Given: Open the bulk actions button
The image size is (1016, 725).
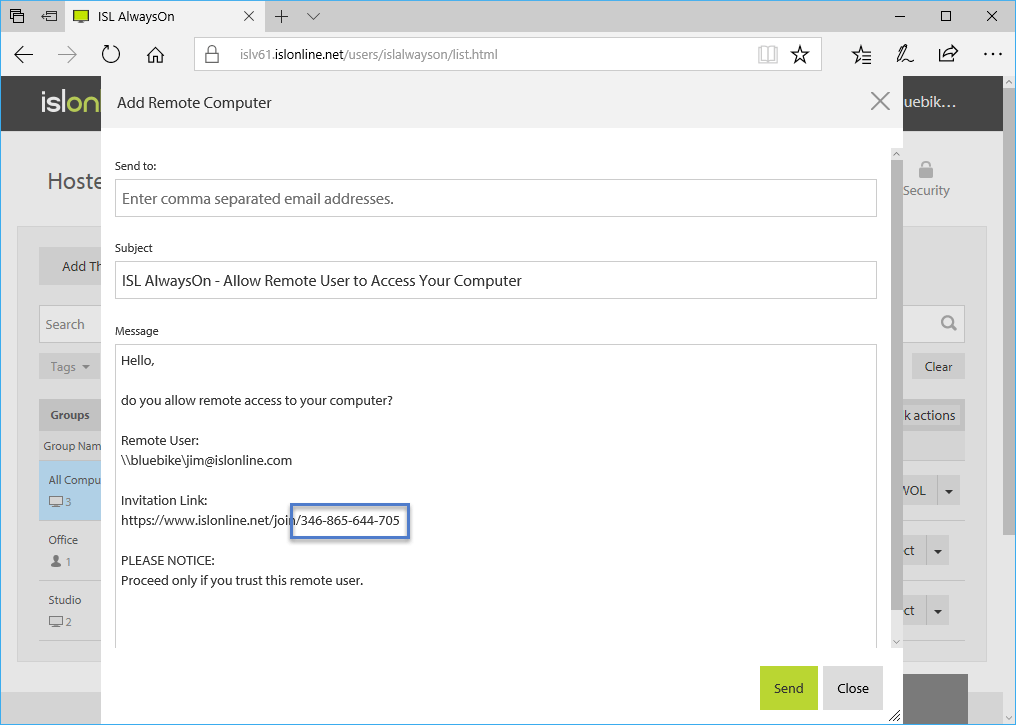Looking at the screenshot, I should pos(931,415).
